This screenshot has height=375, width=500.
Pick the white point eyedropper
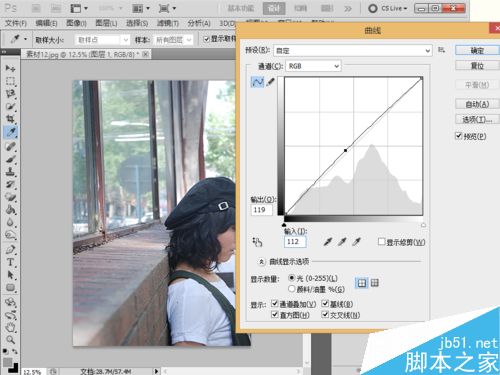[356, 242]
